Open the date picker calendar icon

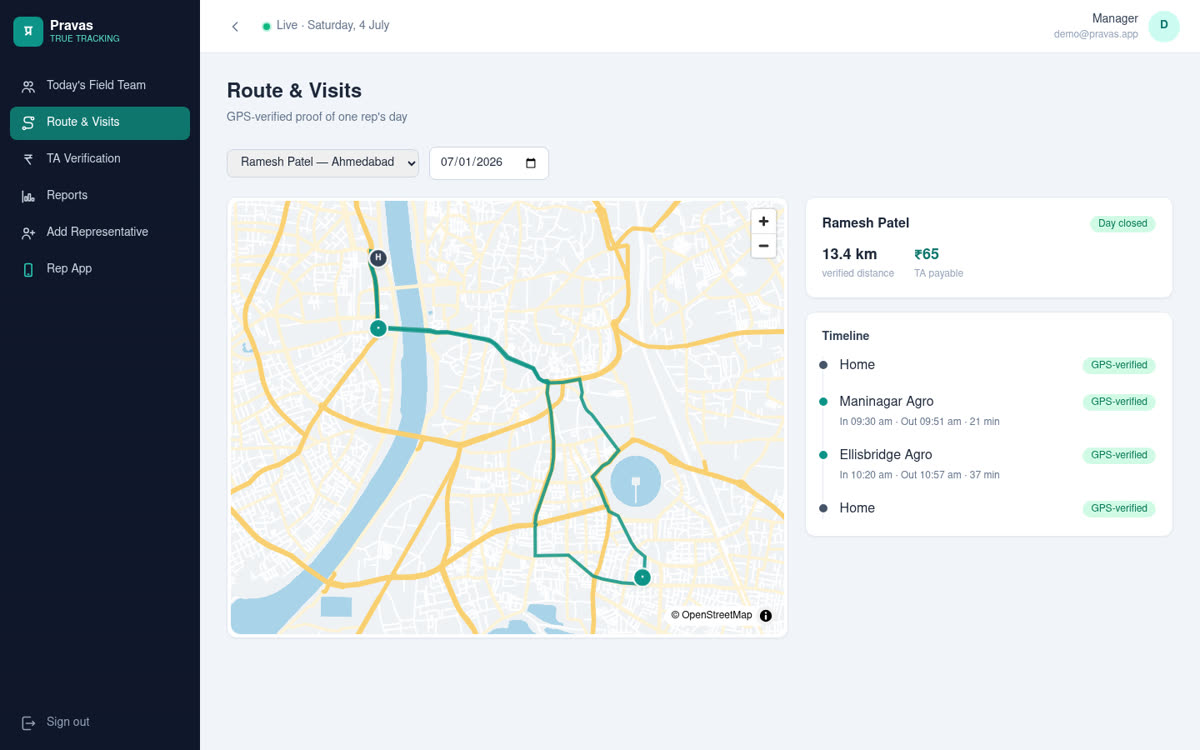pos(531,163)
